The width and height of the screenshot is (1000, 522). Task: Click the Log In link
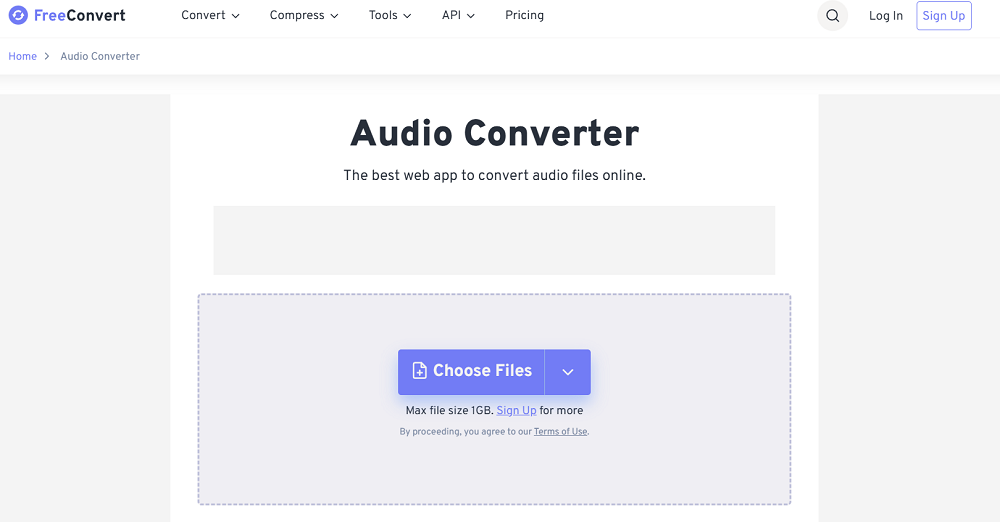pyautogui.click(x=885, y=16)
